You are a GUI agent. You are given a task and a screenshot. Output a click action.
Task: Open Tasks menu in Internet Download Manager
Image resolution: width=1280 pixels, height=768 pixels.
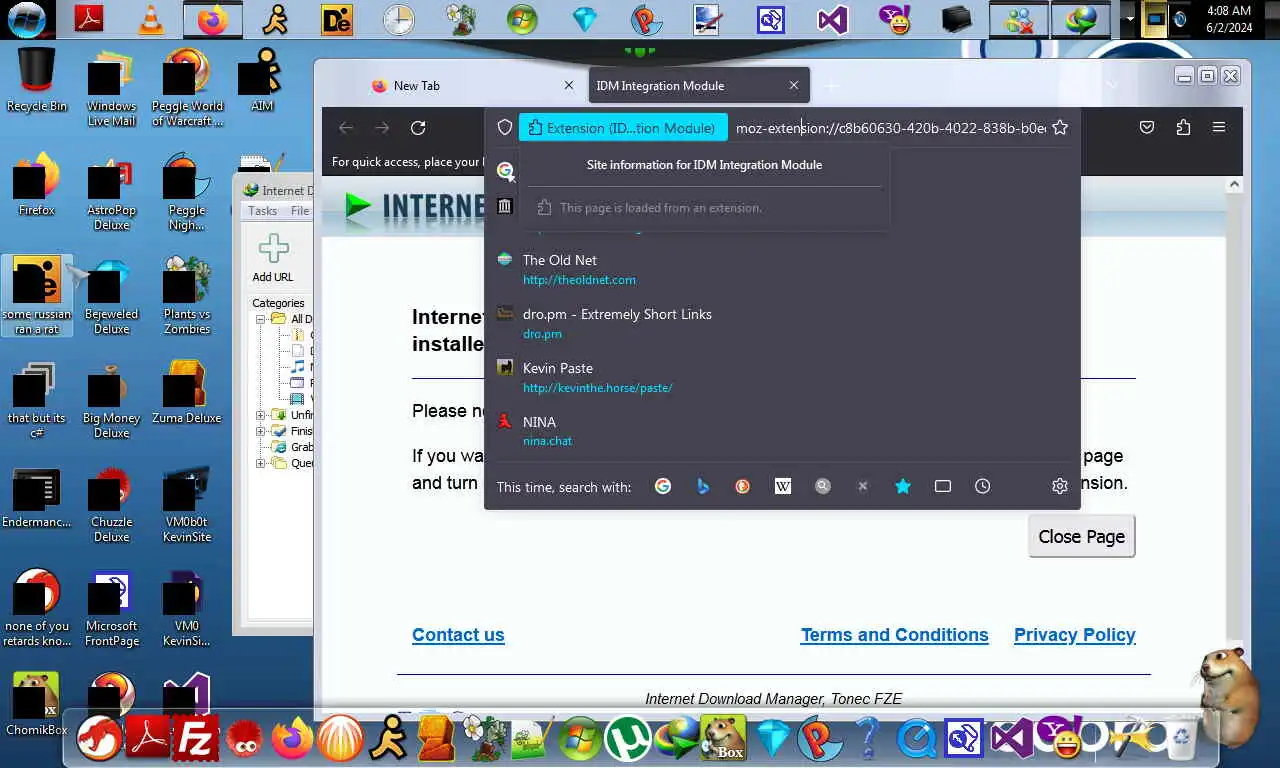262,211
